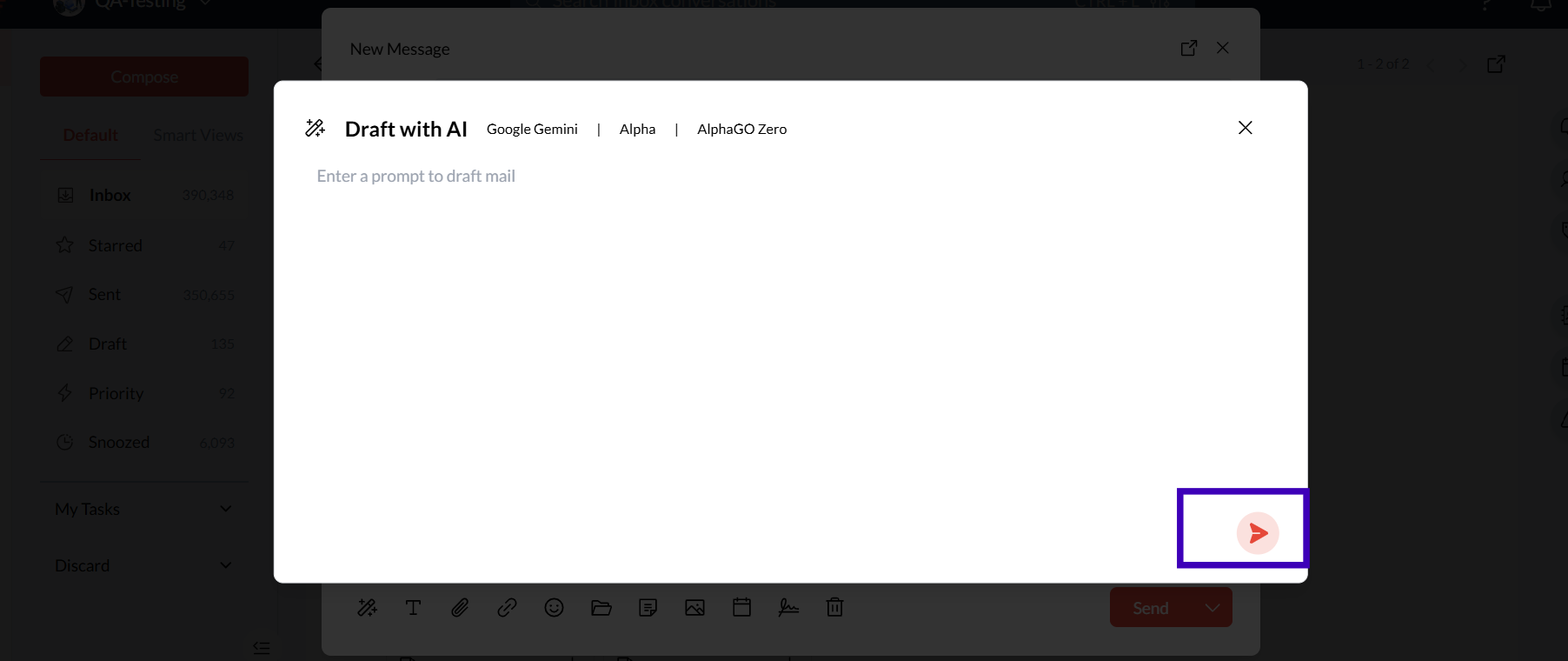Switch to the Default tab
Viewport: 1568px width, 661px height.
(x=90, y=135)
